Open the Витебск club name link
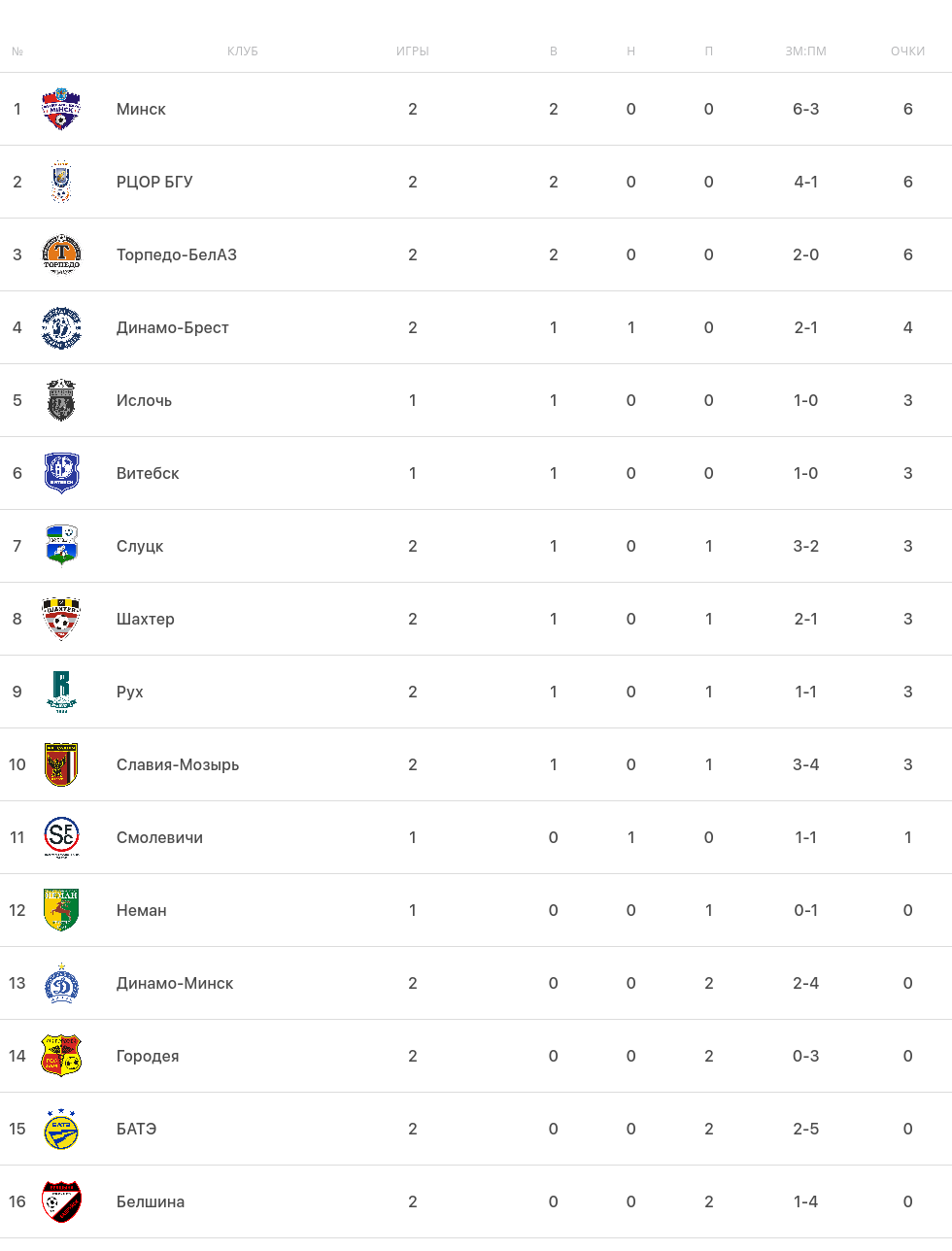Image resolution: width=952 pixels, height=1251 pixels. click(148, 473)
